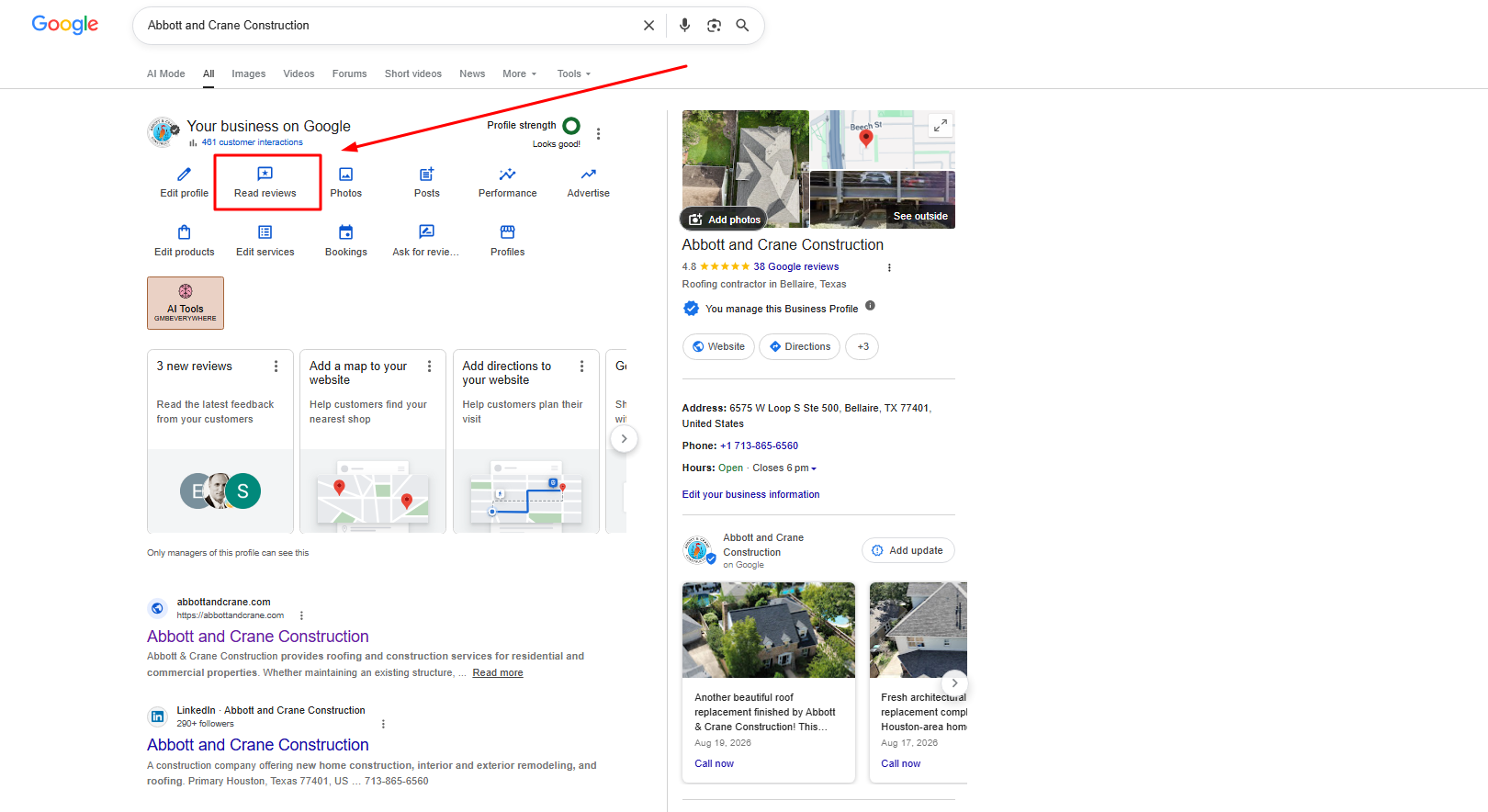Expand the map to full view
The image size is (1488, 812).
tap(940, 125)
